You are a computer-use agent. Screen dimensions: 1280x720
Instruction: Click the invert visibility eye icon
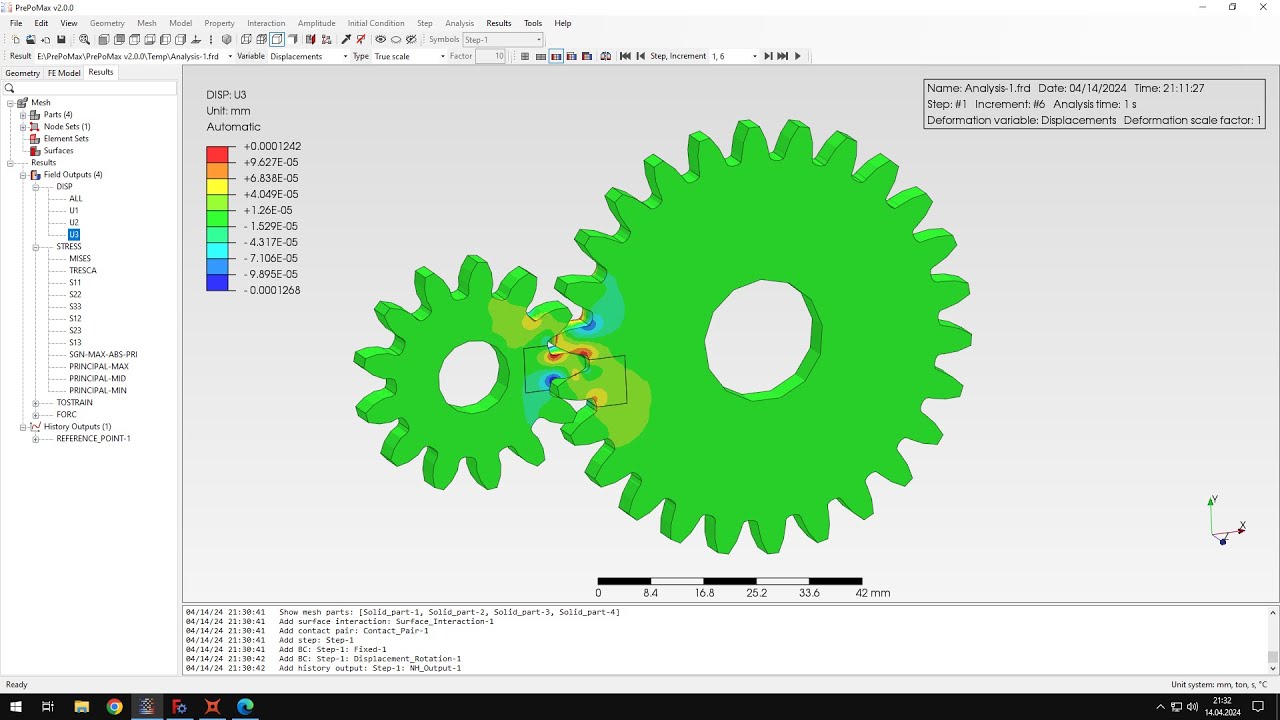click(396, 39)
